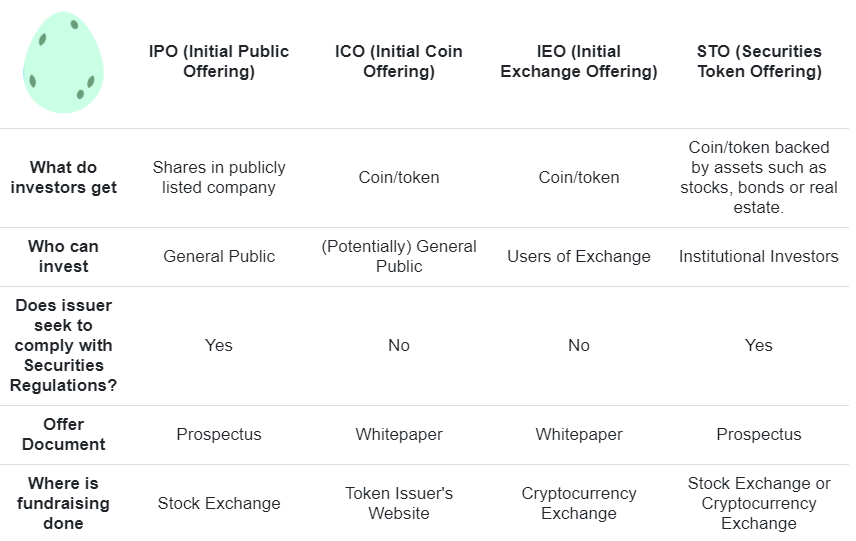
Task: Click the IPO 'Stock Exchange' cell
Action: click(218, 503)
